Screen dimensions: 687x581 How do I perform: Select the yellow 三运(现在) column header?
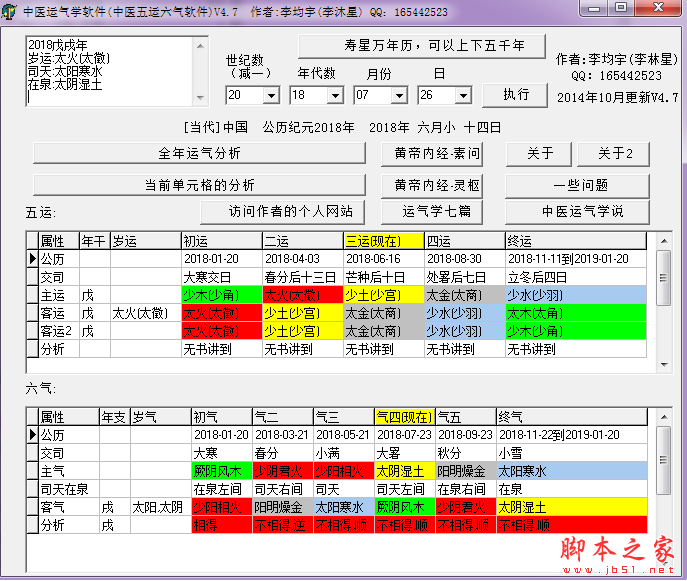(x=382, y=241)
